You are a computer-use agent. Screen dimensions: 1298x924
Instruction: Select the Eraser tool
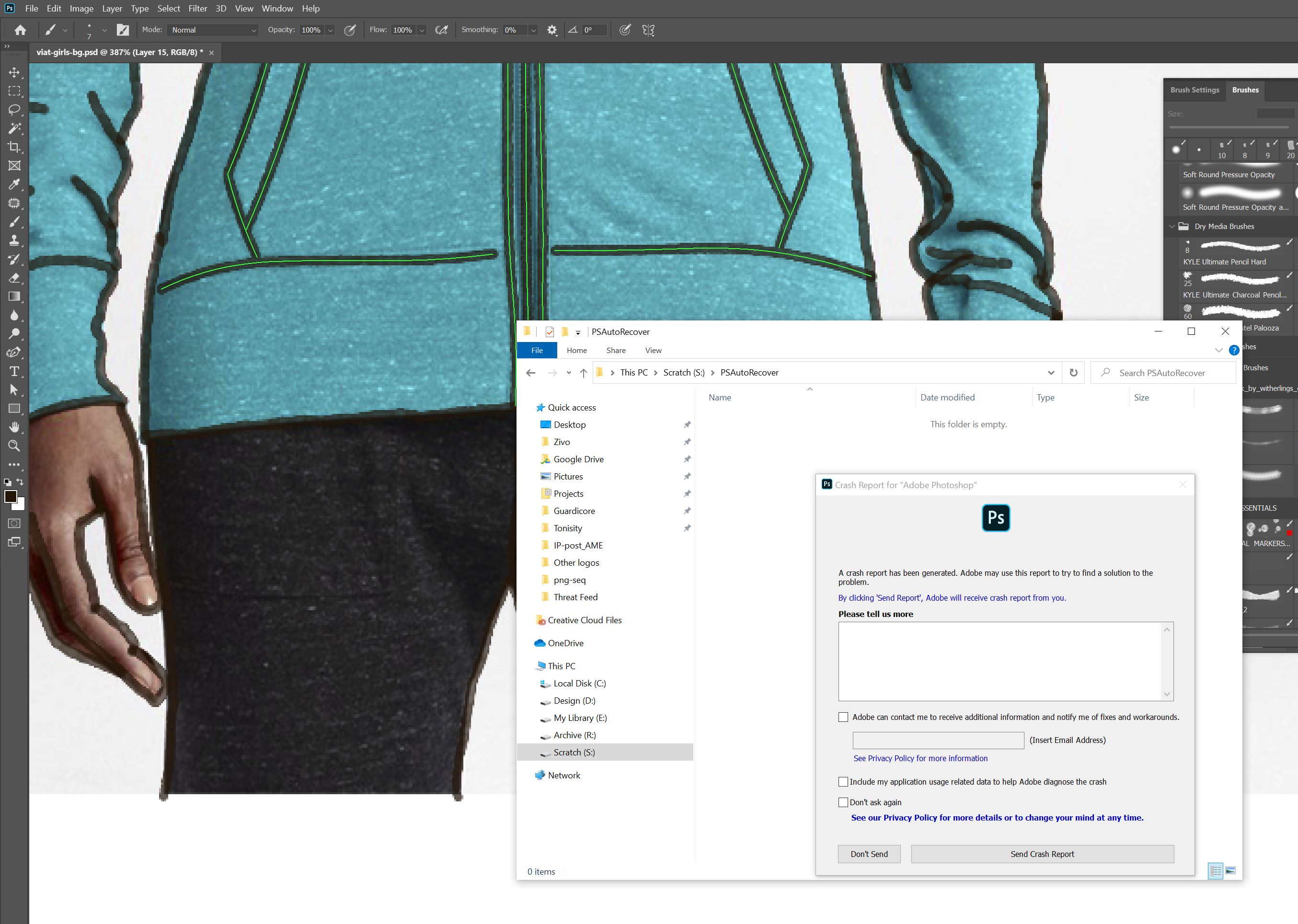[x=14, y=278]
